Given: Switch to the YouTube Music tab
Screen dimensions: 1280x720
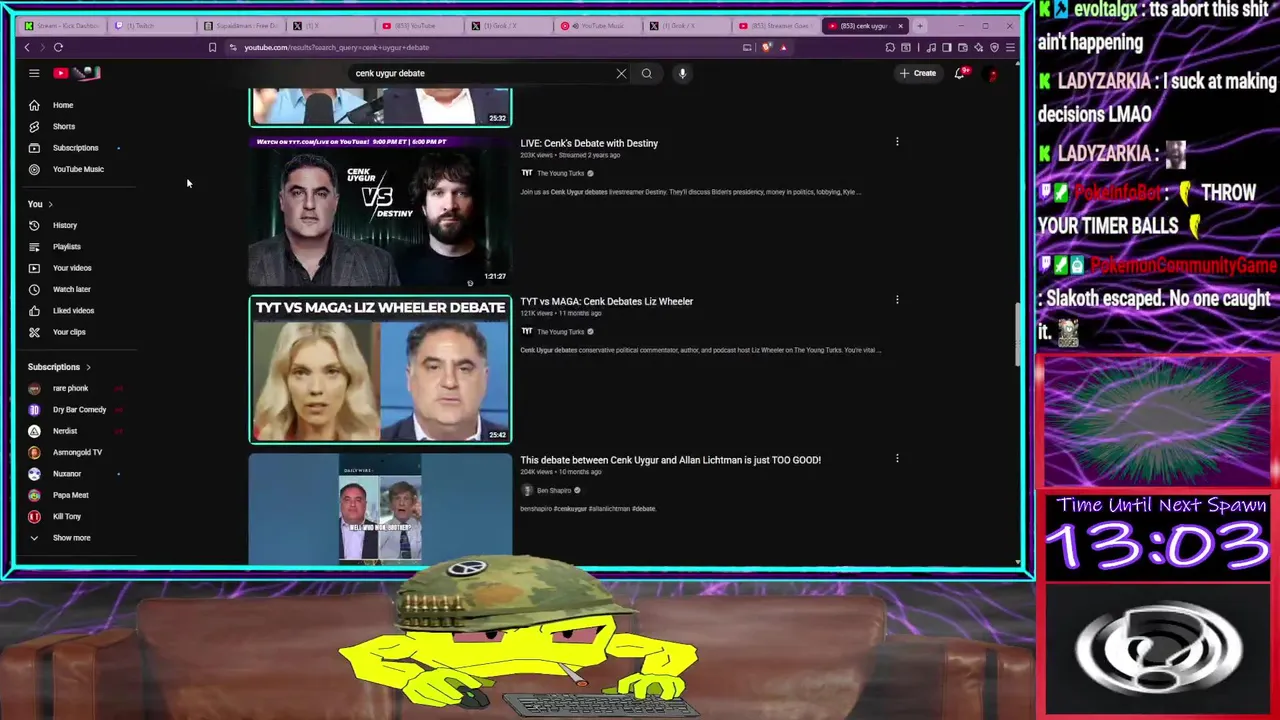Looking at the screenshot, I should click(598, 26).
